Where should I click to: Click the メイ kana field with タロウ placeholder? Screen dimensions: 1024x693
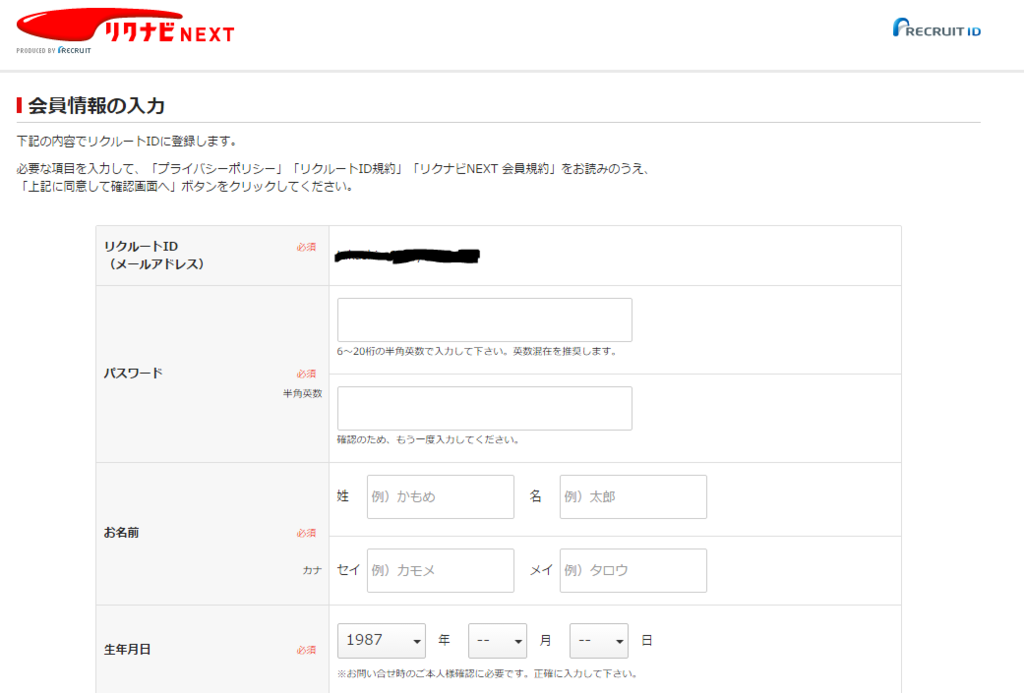point(633,571)
